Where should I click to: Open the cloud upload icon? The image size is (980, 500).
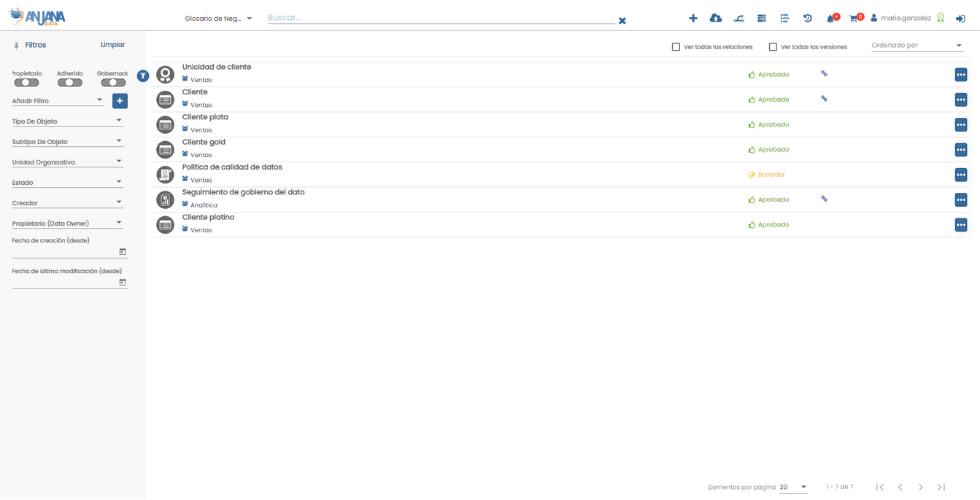716,18
